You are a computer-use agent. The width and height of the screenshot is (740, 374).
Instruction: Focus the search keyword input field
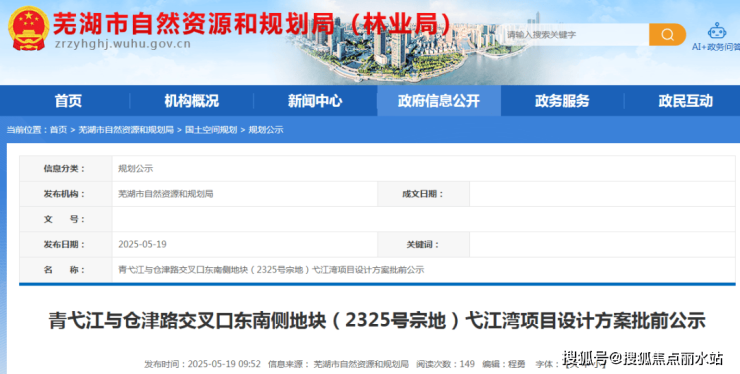tap(575, 34)
